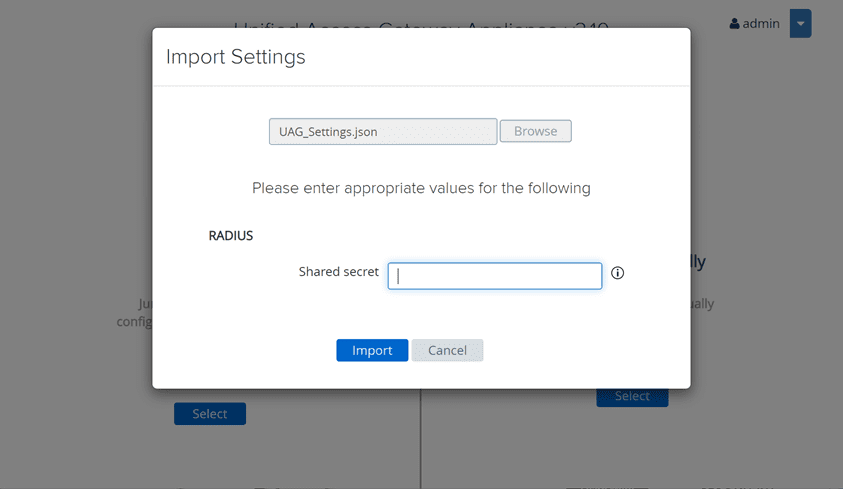
Task: Cancel the Import Settings dialog
Action: [x=447, y=350]
